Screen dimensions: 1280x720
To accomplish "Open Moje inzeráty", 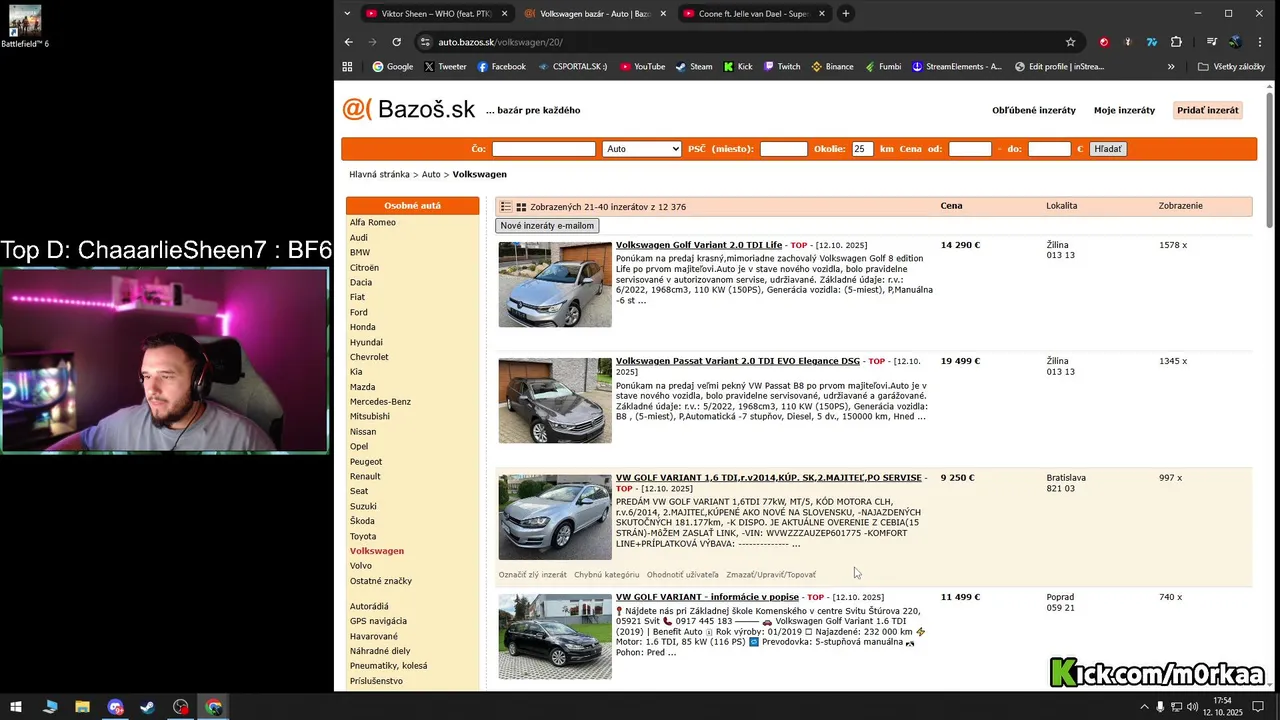I will click(x=1124, y=110).
